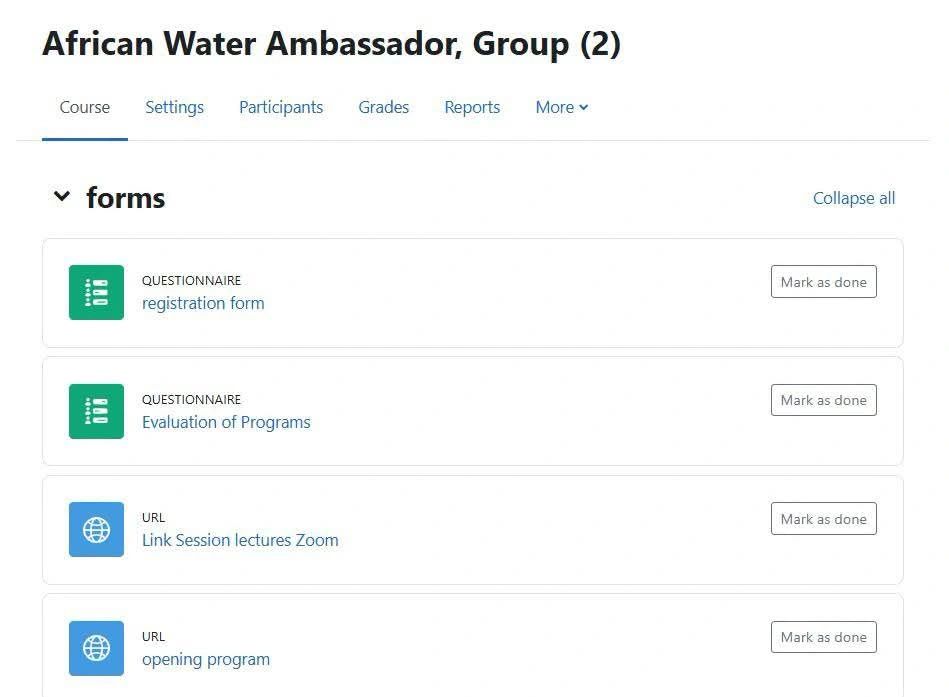Viewport: 949px width, 697px height.
Task: Mark Evaluation of Programs as done
Action: click(x=823, y=400)
